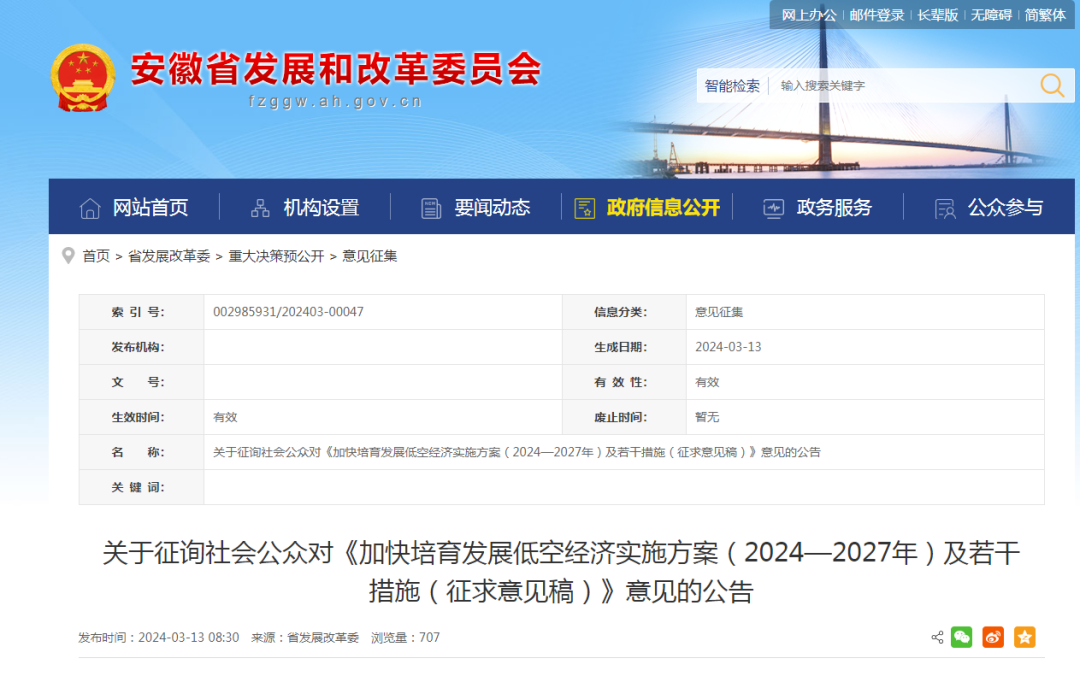Click the location pin breadcrumb icon

(x=68, y=255)
